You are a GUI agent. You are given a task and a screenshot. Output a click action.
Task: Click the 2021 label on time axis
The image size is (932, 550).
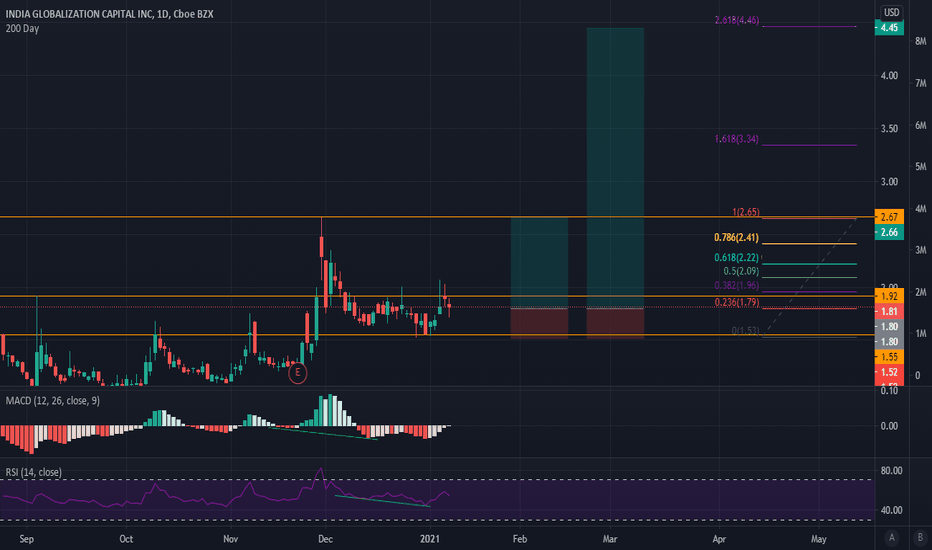click(x=430, y=539)
